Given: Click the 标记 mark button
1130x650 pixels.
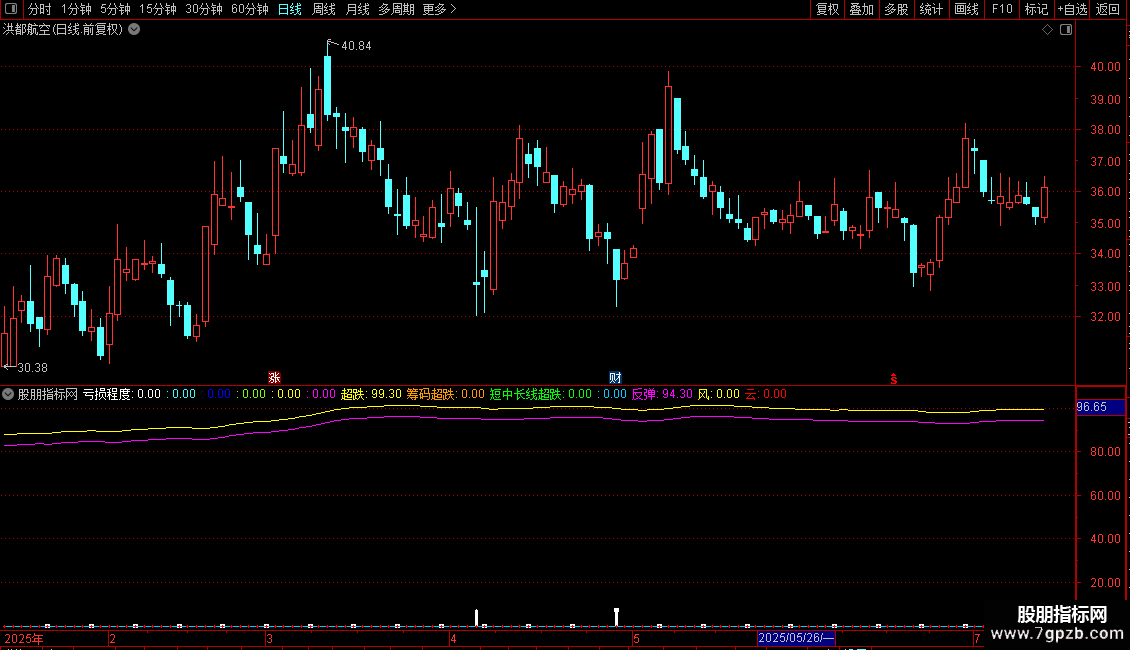Looking at the screenshot, I should click(x=1036, y=9).
